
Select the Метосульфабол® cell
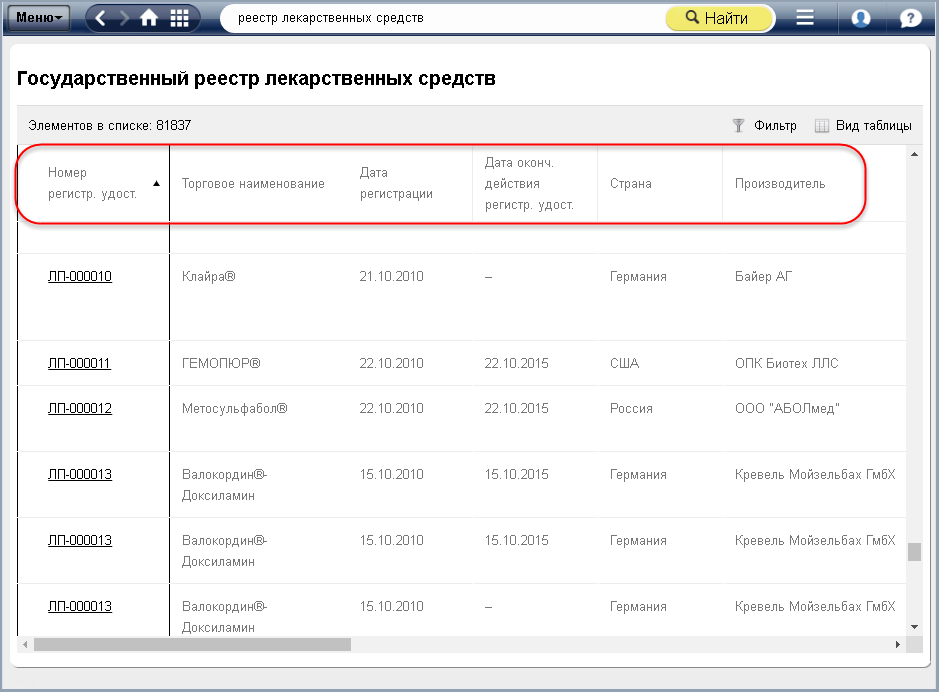click(x=235, y=408)
